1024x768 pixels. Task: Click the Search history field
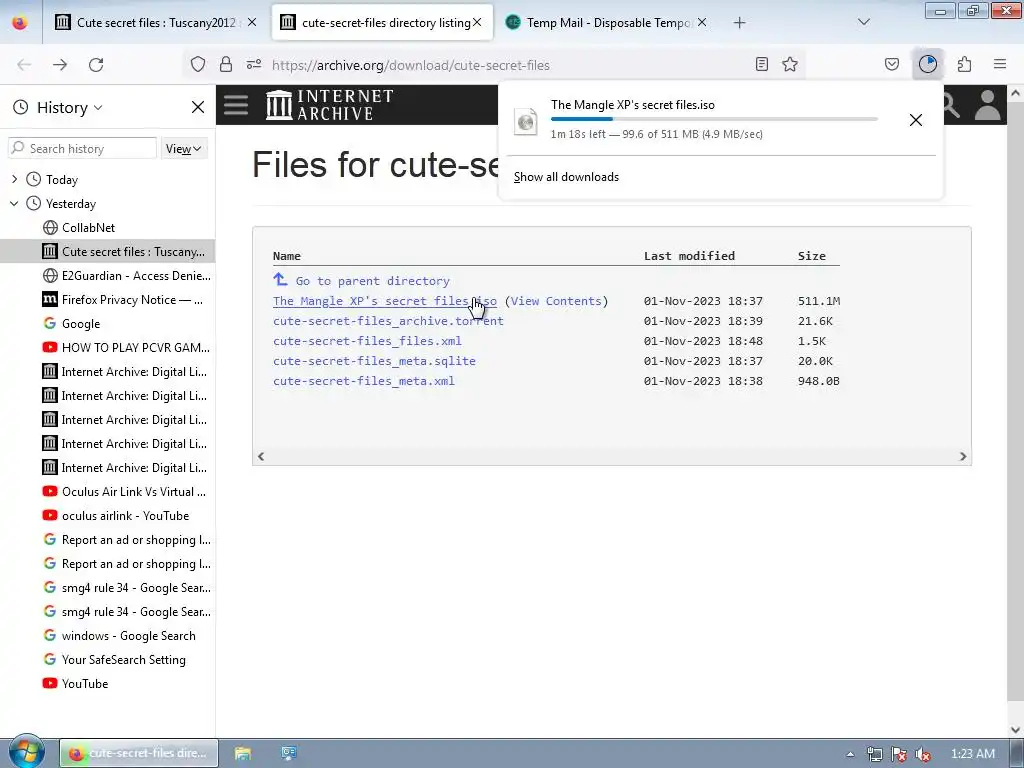click(82, 148)
